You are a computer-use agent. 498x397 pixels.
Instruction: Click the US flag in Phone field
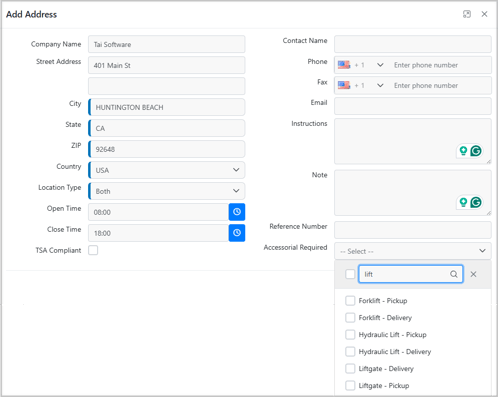(x=344, y=65)
